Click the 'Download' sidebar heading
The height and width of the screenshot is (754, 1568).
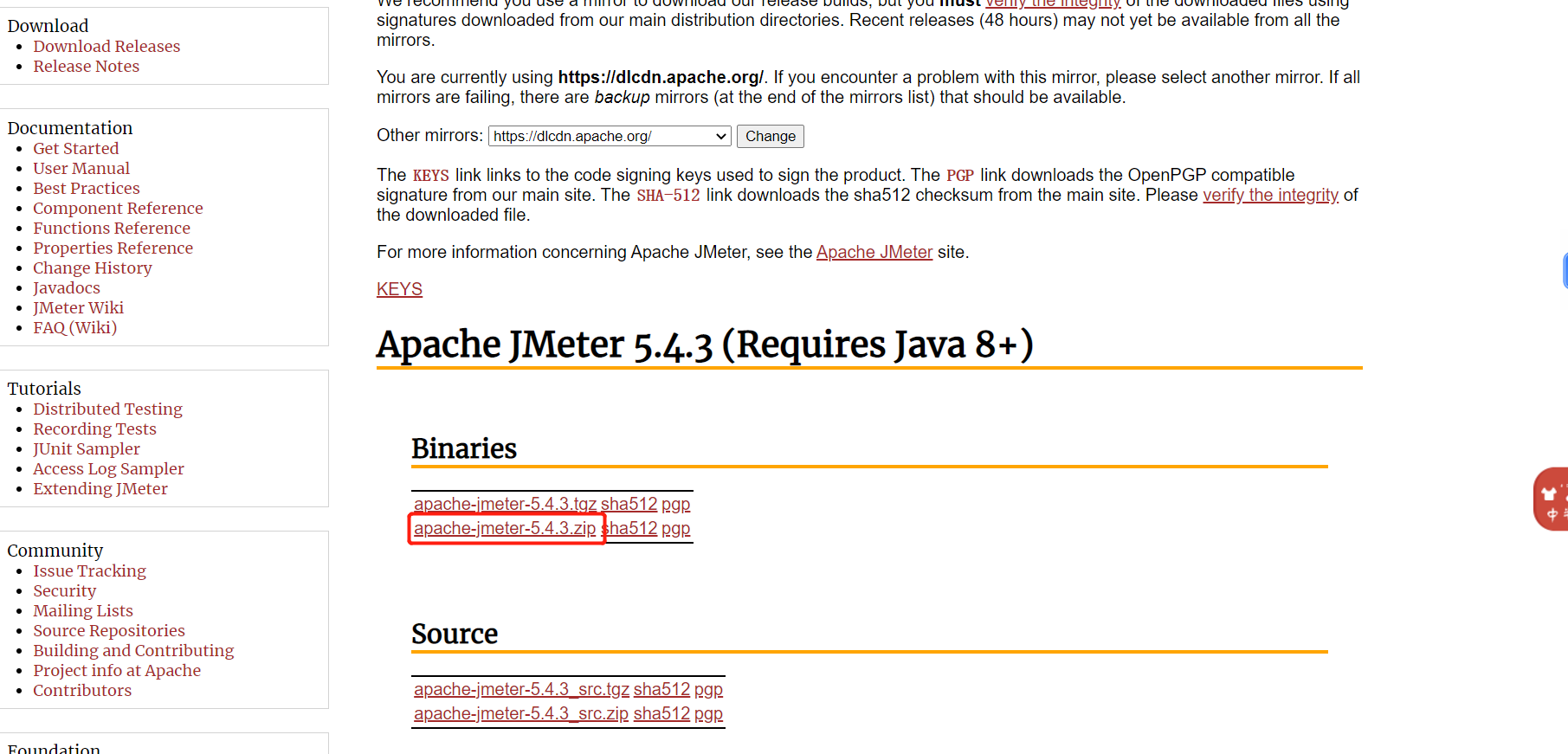48,26
